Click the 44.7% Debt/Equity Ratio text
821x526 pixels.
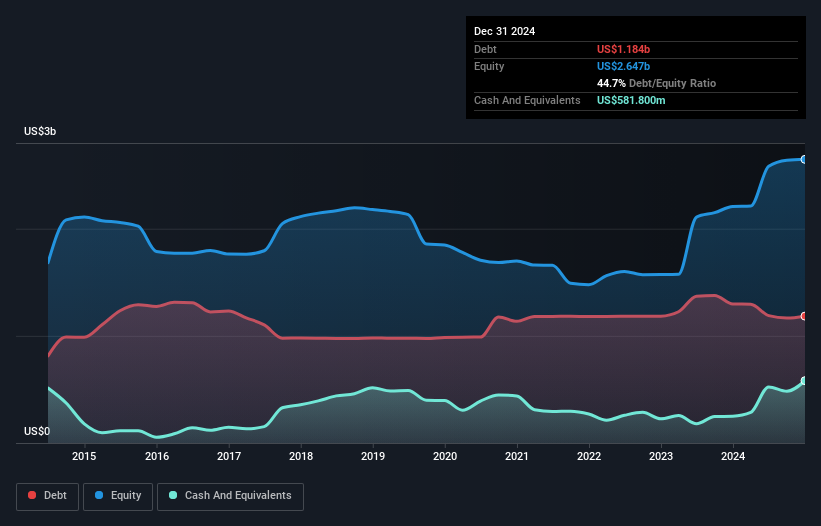[656, 83]
